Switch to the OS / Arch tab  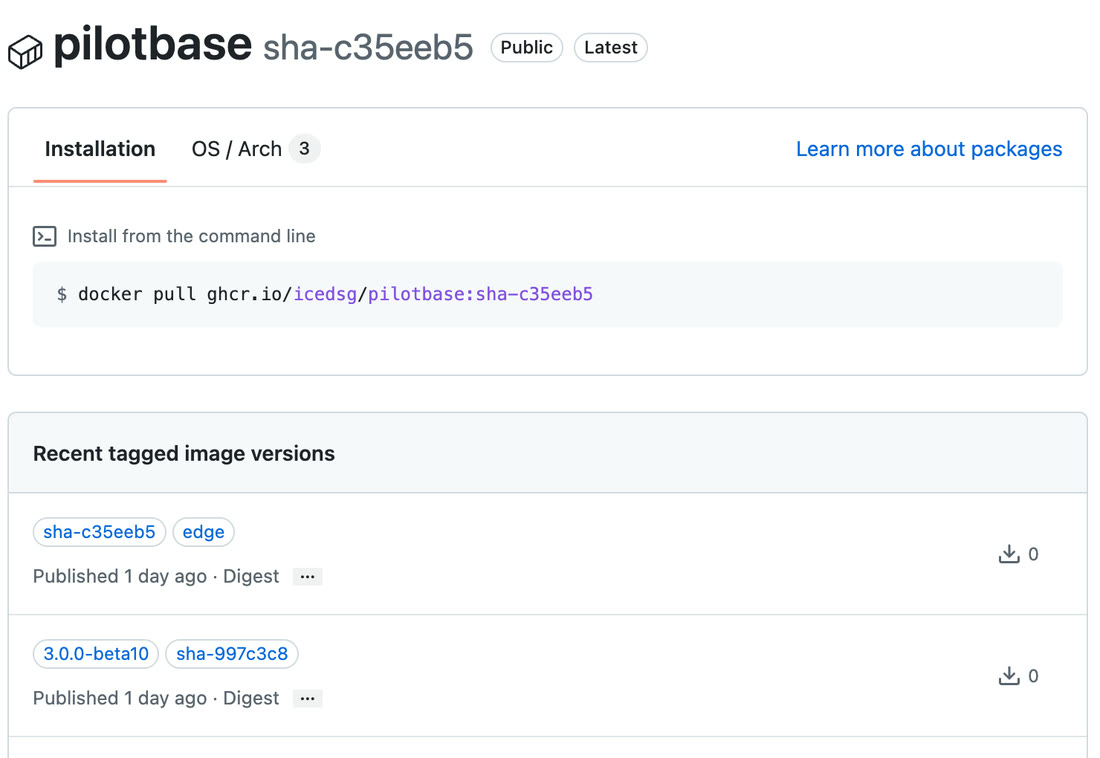255,149
